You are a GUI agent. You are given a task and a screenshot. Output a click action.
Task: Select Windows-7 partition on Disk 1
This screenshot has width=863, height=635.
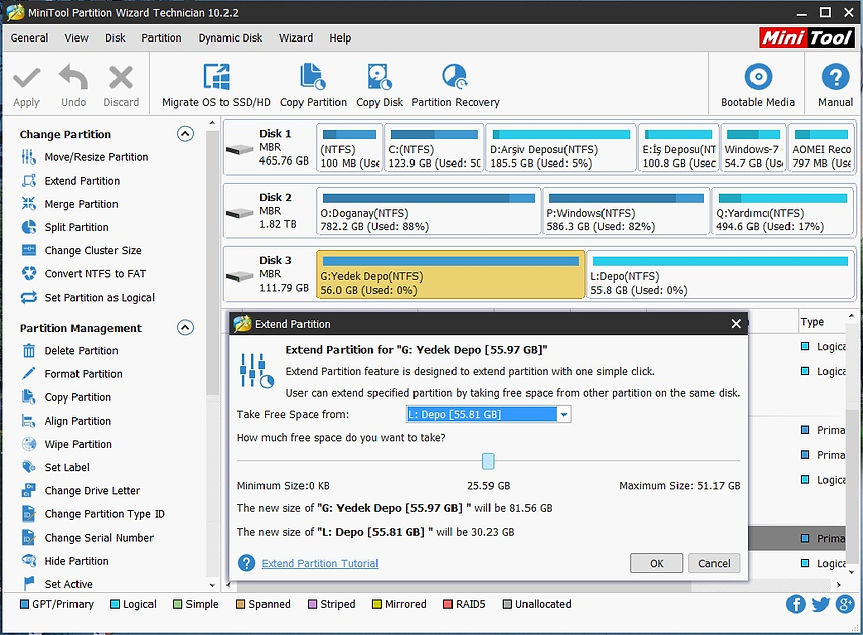pyautogui.click(x=753, y=148)
